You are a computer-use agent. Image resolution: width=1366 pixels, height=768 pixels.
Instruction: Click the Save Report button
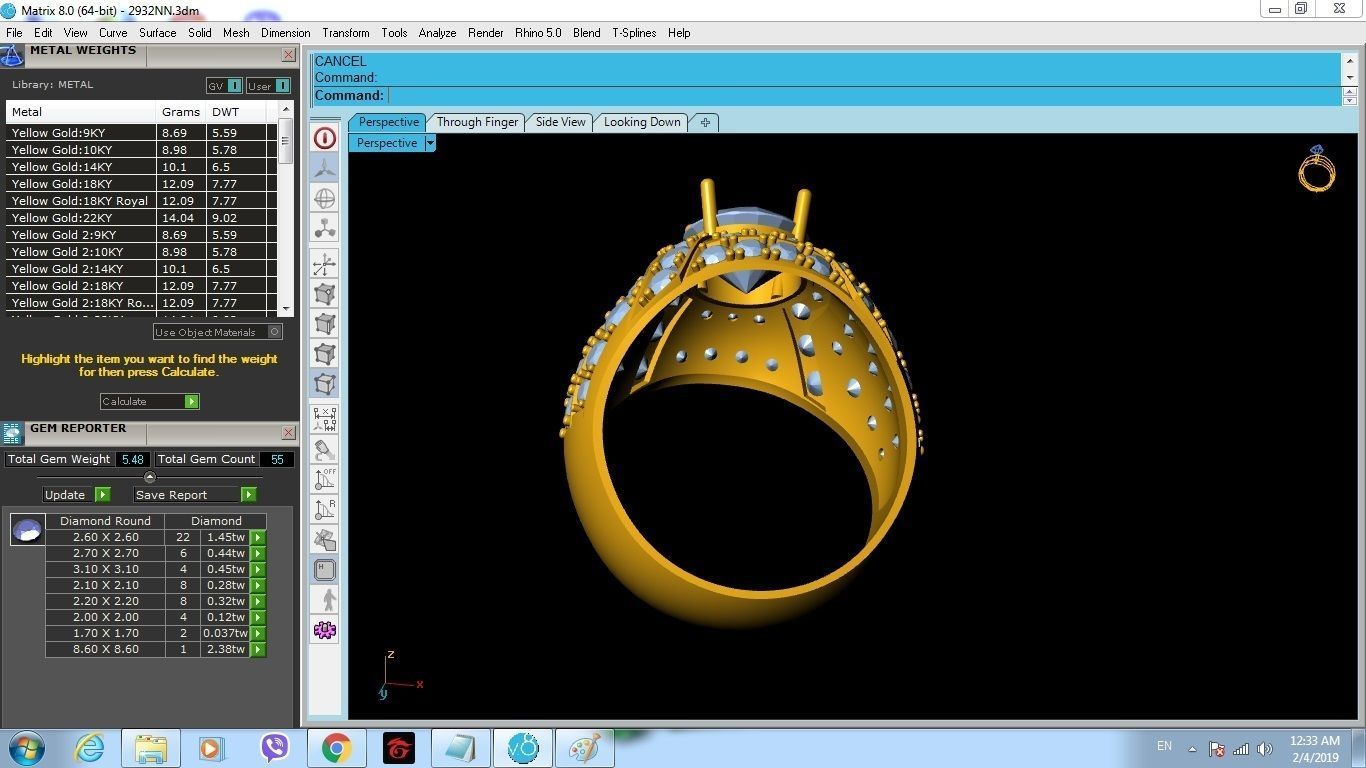pyautogui.click(x=195, y=495)
